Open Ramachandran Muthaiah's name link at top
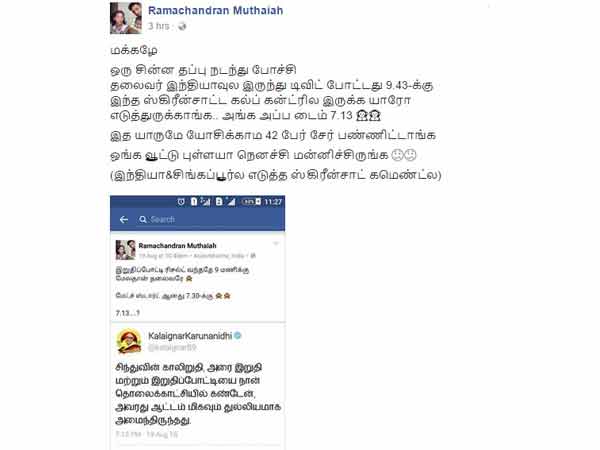 click(215, 10)
